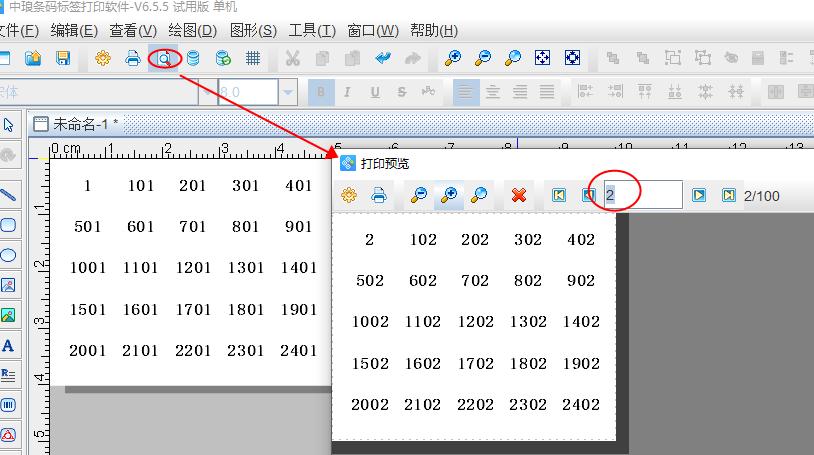
Task: Select the ellipse drawing tool in the left sidebar
Action: [9, 255]
